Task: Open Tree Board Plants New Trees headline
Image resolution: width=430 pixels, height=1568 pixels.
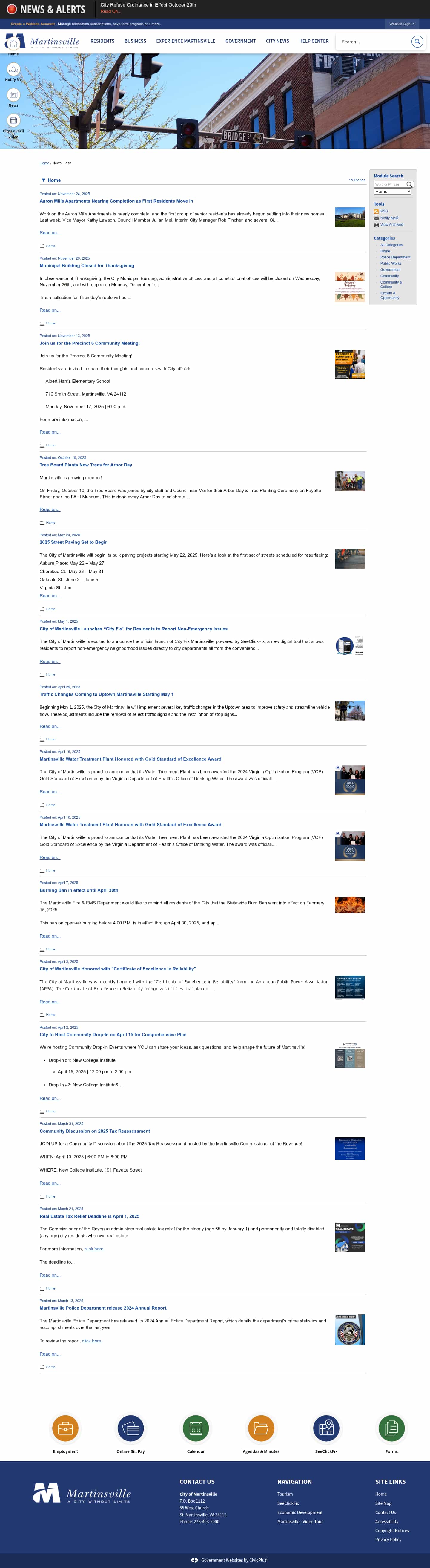Action: (x=86, y=465)
